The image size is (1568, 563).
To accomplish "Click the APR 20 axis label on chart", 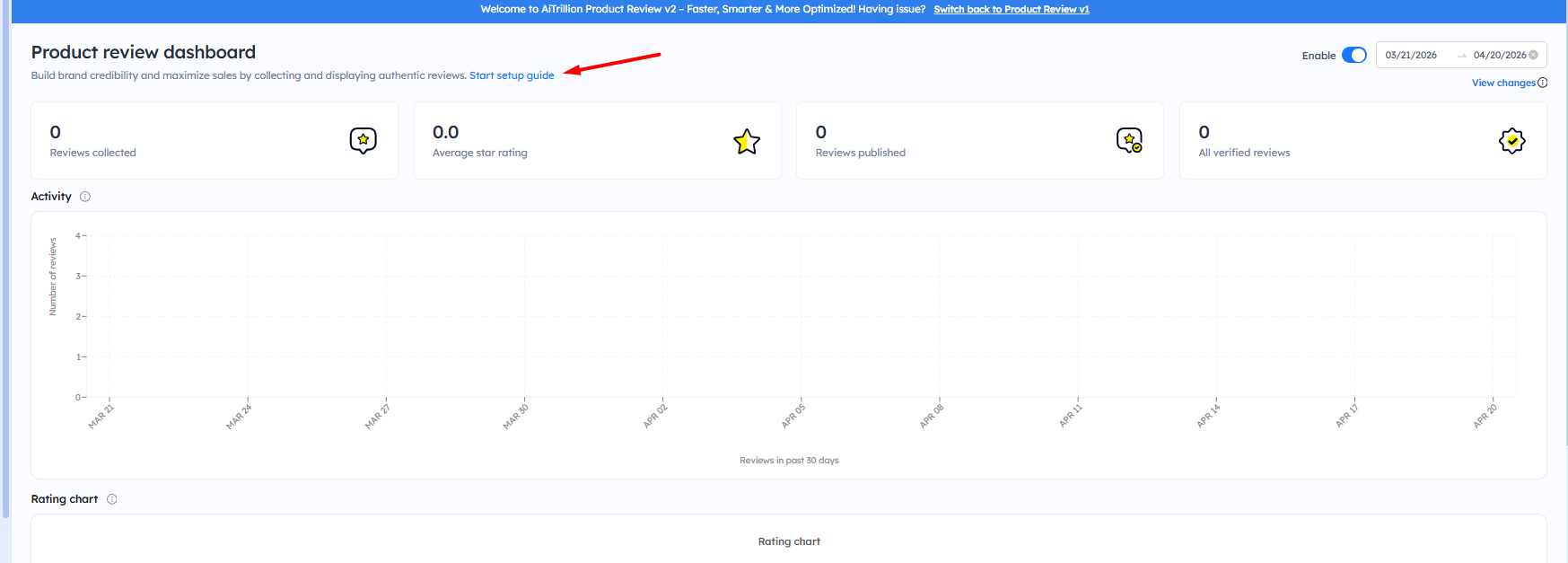I will pyautogui.click(x=1485, y=417).
